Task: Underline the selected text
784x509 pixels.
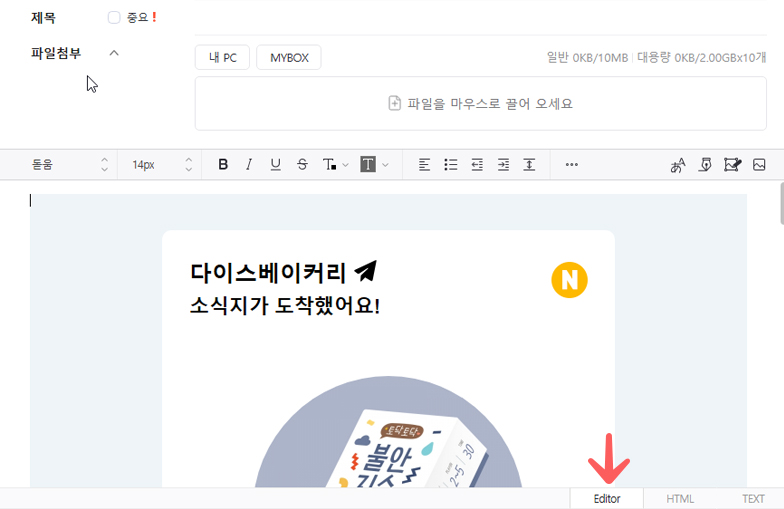Action: (x=276, y=164)
